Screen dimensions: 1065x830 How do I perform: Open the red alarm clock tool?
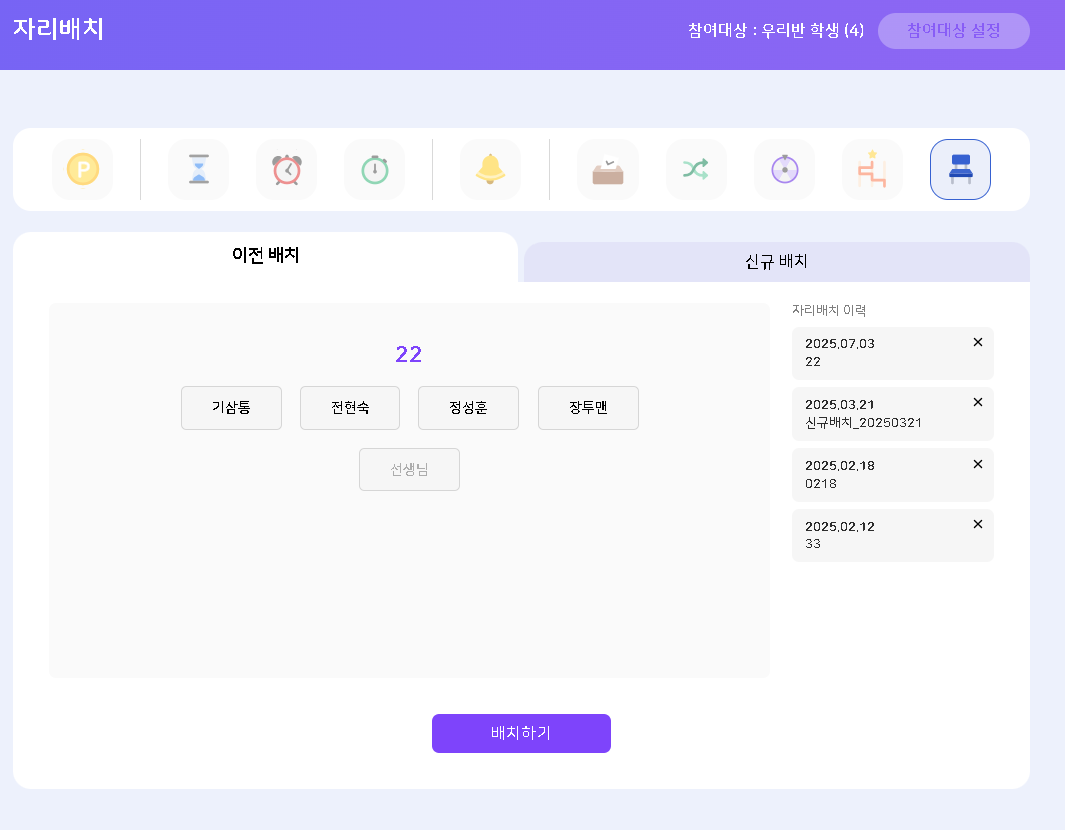coord(287,170)
